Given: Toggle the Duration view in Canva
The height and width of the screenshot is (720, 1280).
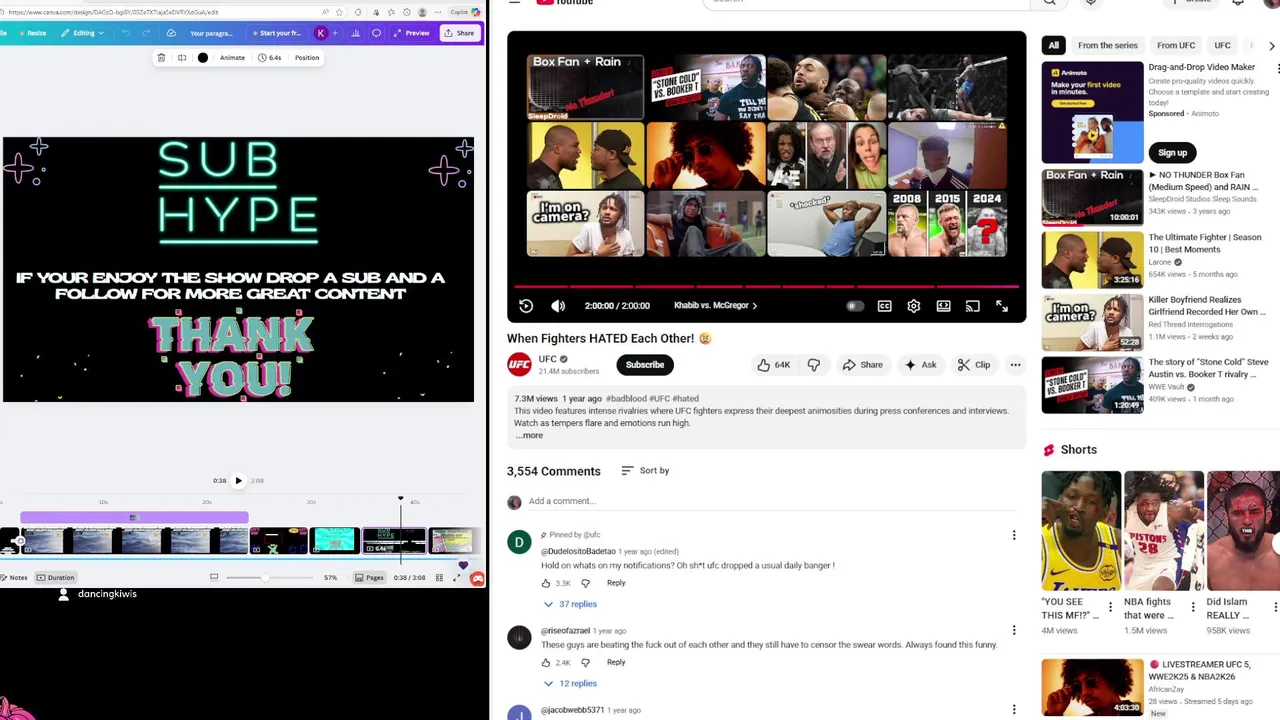Looking at the screenshot, I should [55, 577].
